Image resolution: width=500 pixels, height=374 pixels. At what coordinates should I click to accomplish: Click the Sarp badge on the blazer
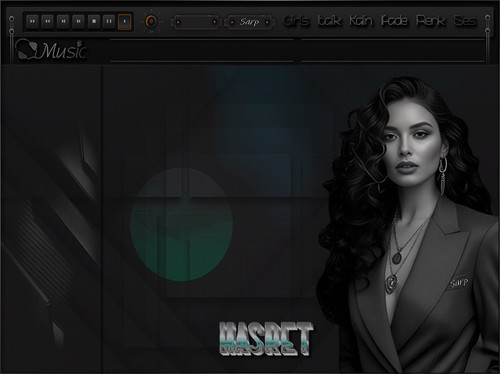[x=459, y=283]
